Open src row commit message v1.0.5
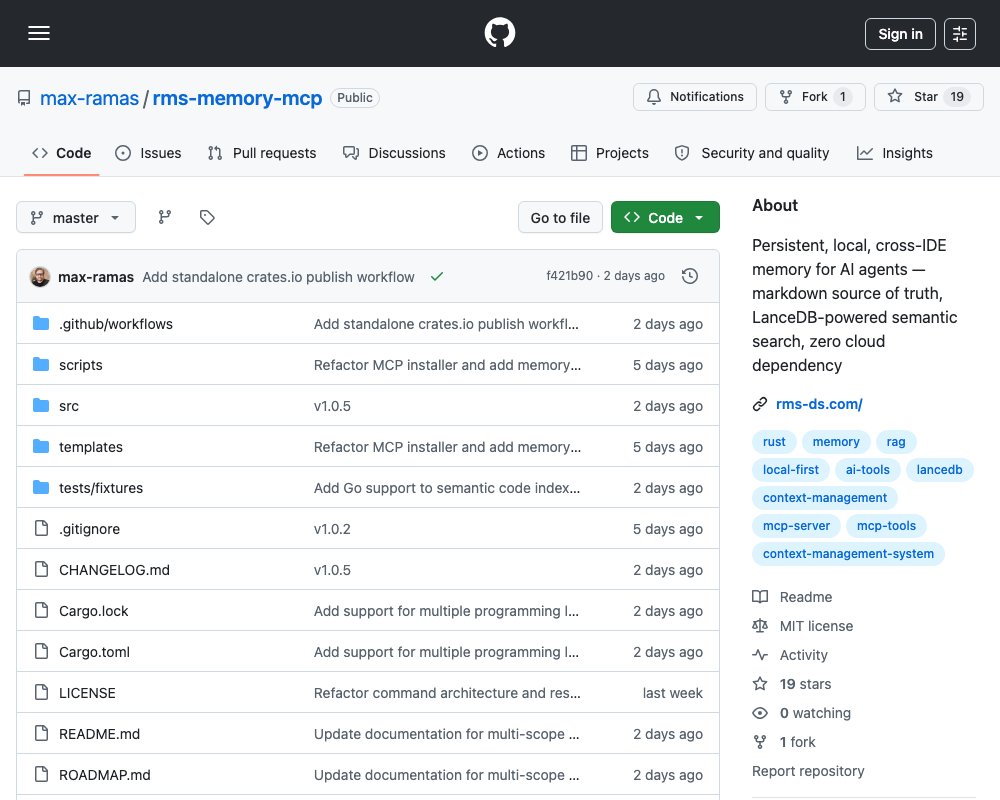1000x800 pixels. (332, 406)
